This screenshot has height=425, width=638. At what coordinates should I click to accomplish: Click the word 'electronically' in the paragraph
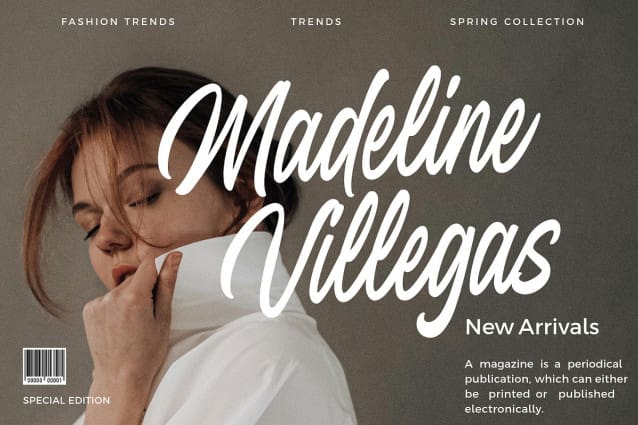click(504, 409)
